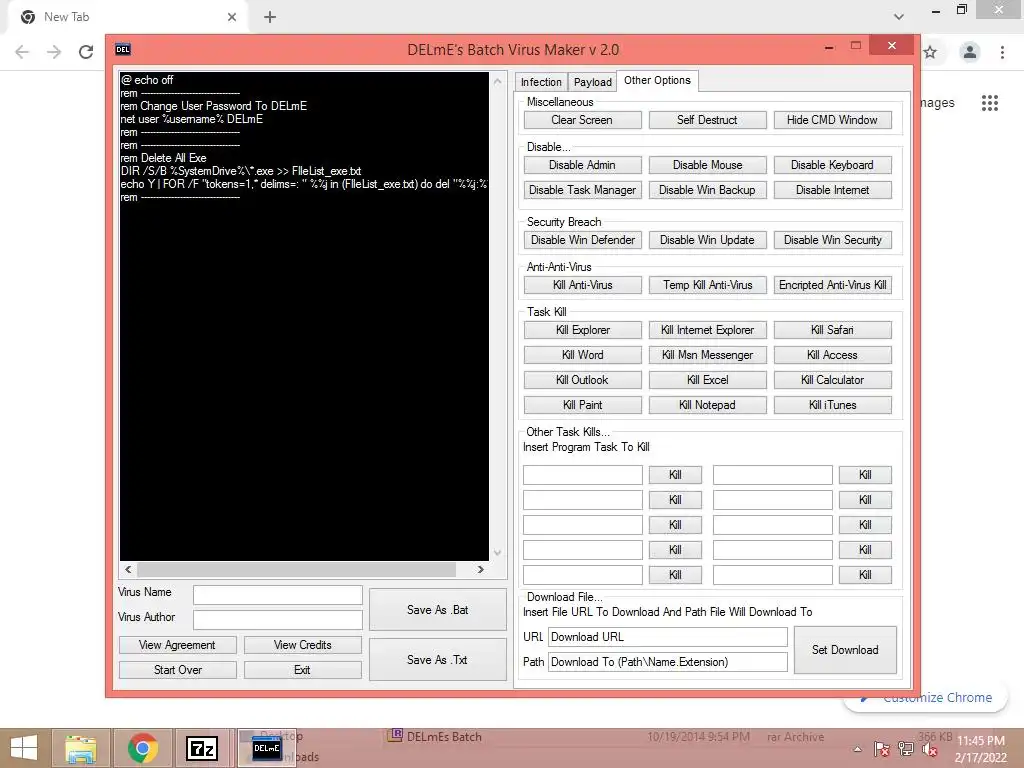Open Chrome's three-dot menu

click(x=1002, y=52)
